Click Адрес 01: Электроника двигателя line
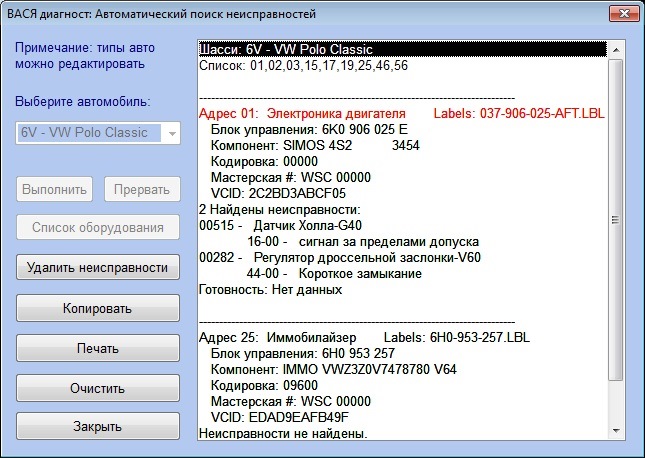Image resolution: width=645 pixels, height=458 pixels. pos(302,114)
